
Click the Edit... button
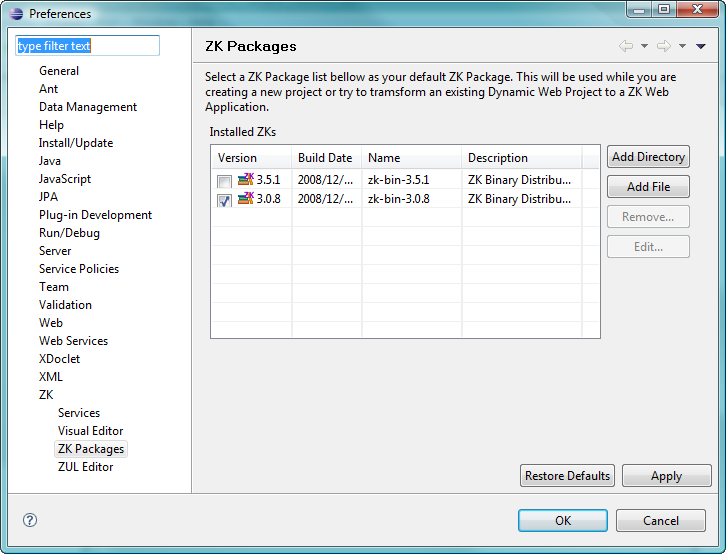tap(648, 247)
